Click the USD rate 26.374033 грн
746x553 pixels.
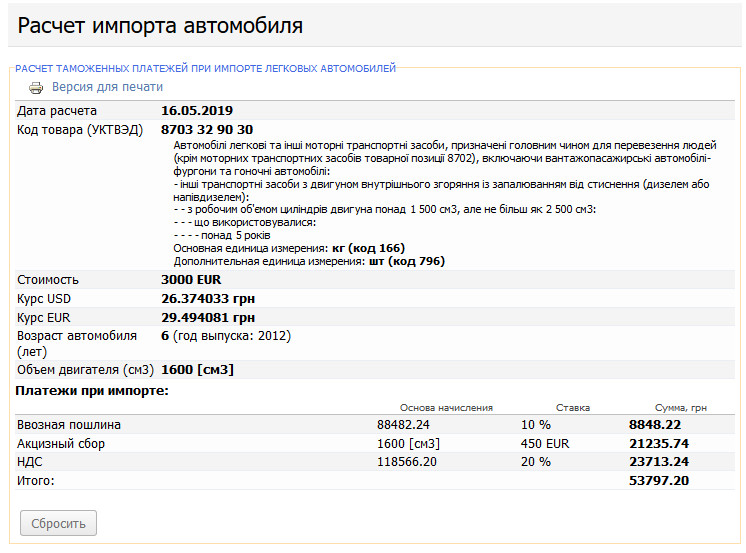coord(208,298)
